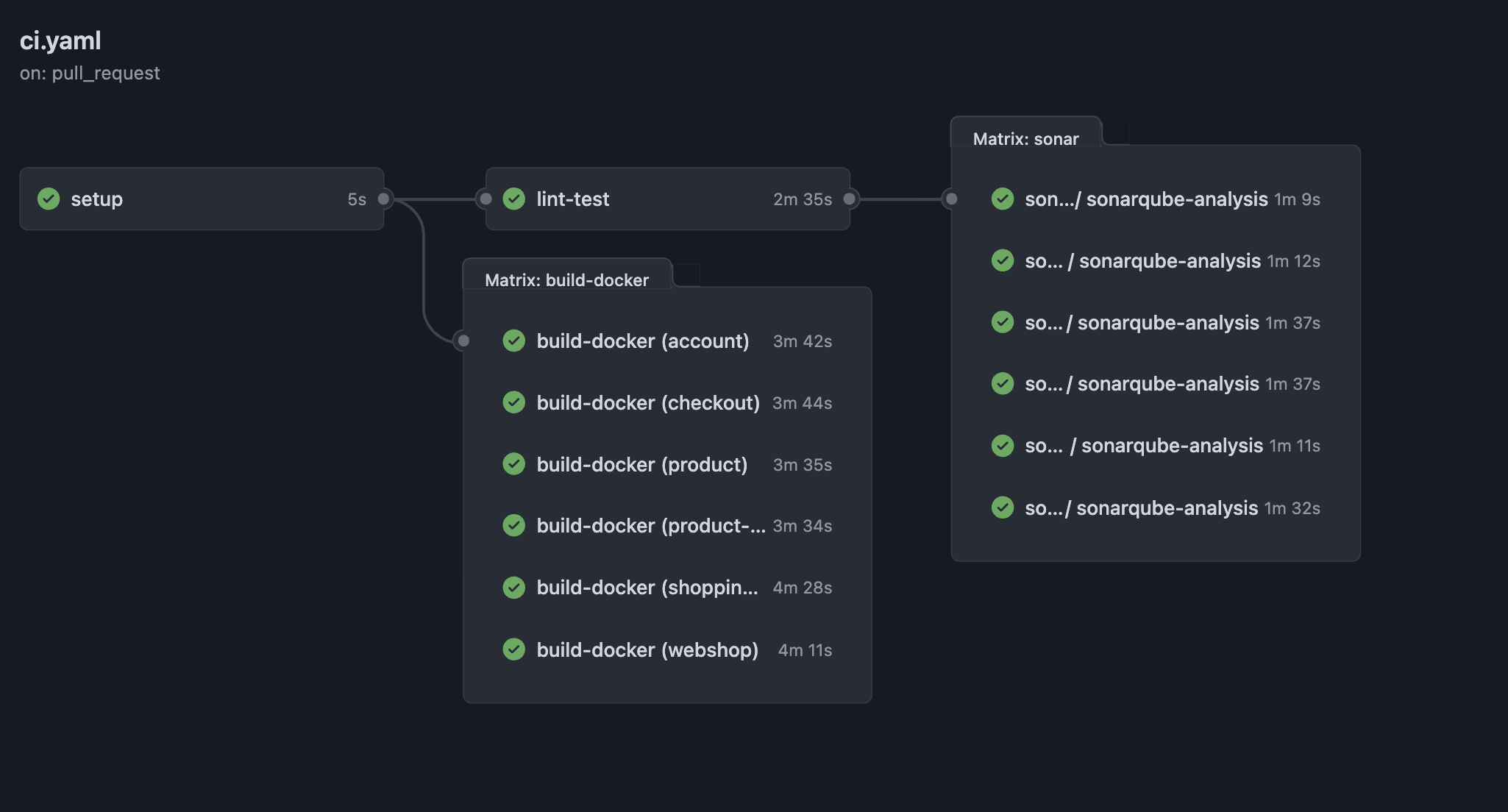Click build-docker (checkout) status checkmark

pos(513,402)
